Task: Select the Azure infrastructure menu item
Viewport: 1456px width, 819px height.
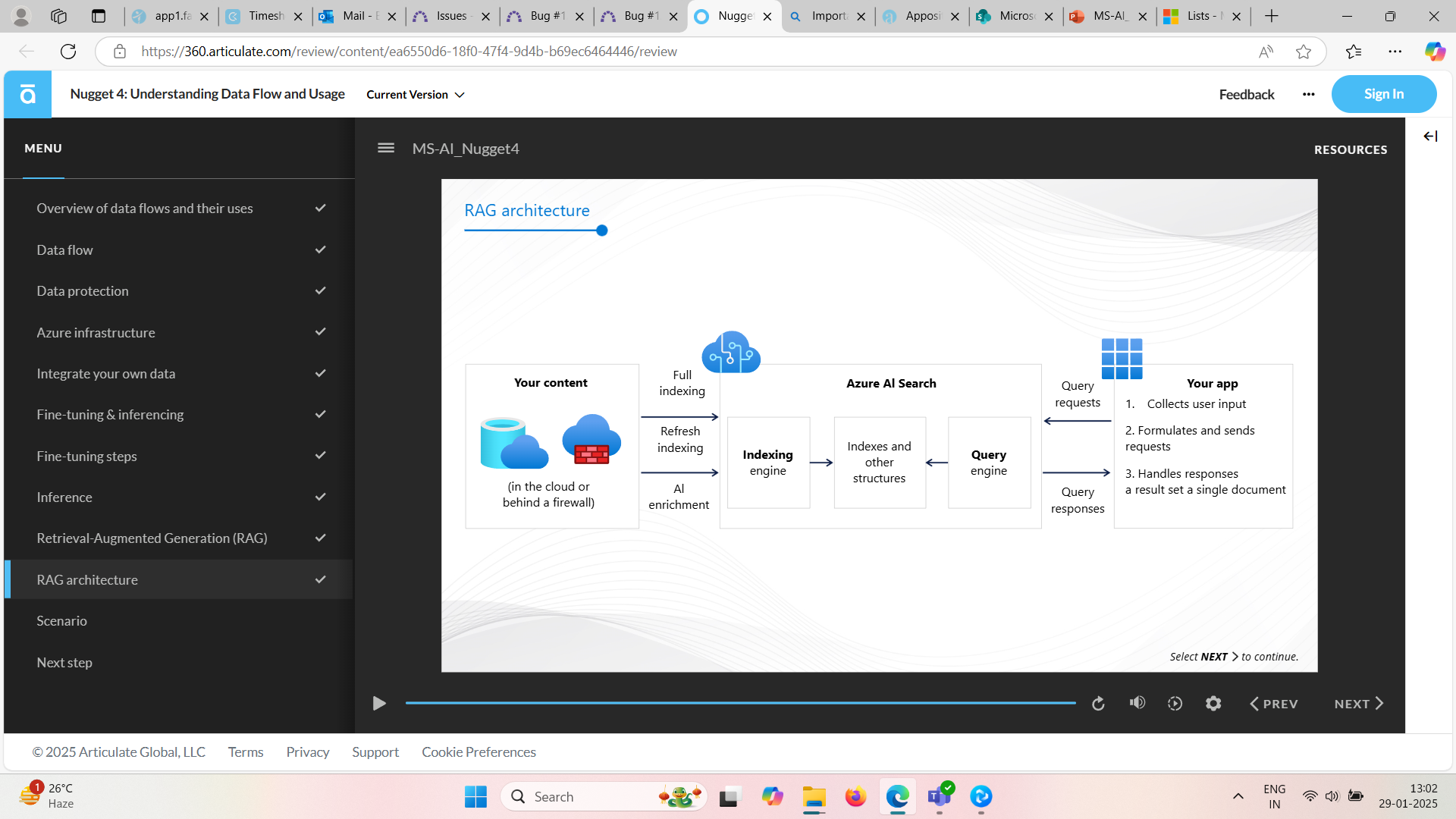Action: 178,332
